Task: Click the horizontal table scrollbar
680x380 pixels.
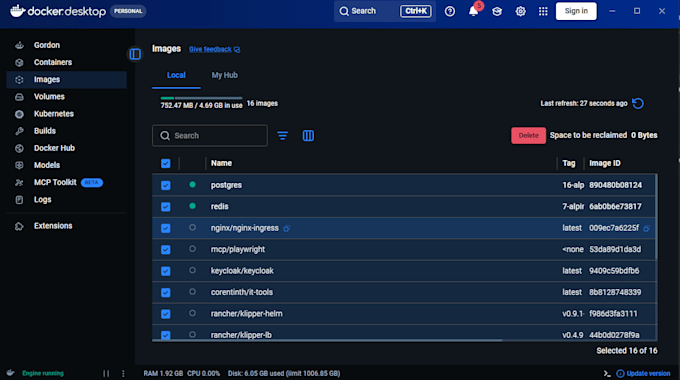Action: click(327, 341)
